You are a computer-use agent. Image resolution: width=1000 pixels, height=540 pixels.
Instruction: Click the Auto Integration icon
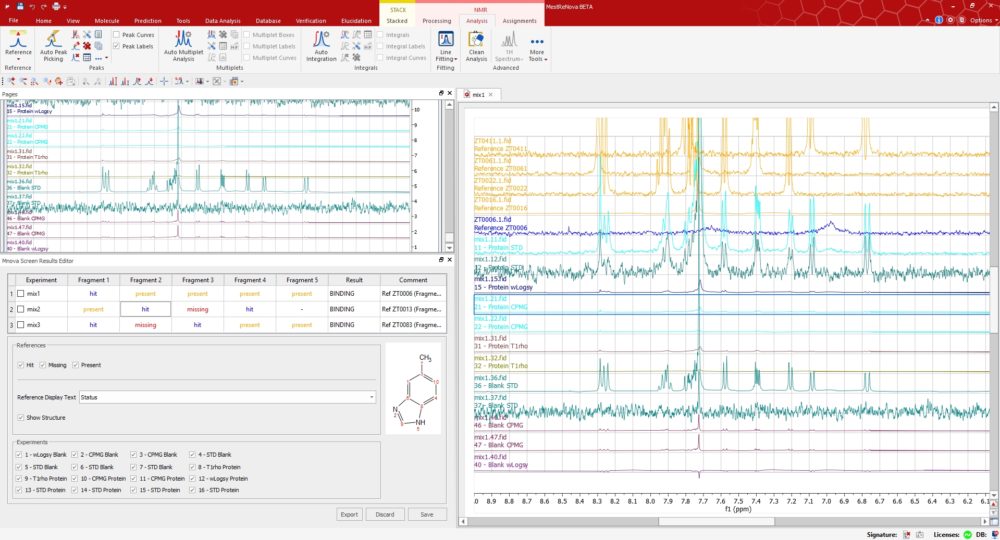coord(320,40)
